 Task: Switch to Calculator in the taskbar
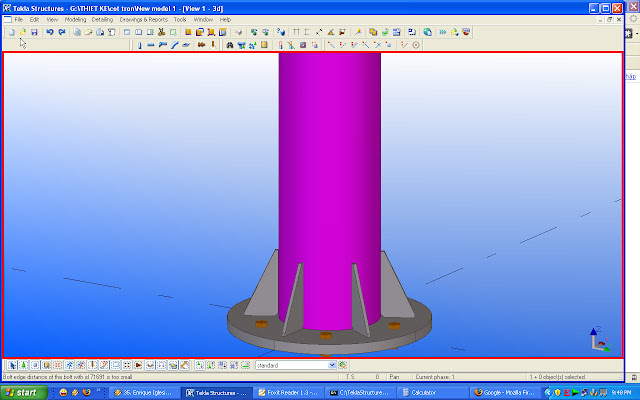tap(425, 392)
